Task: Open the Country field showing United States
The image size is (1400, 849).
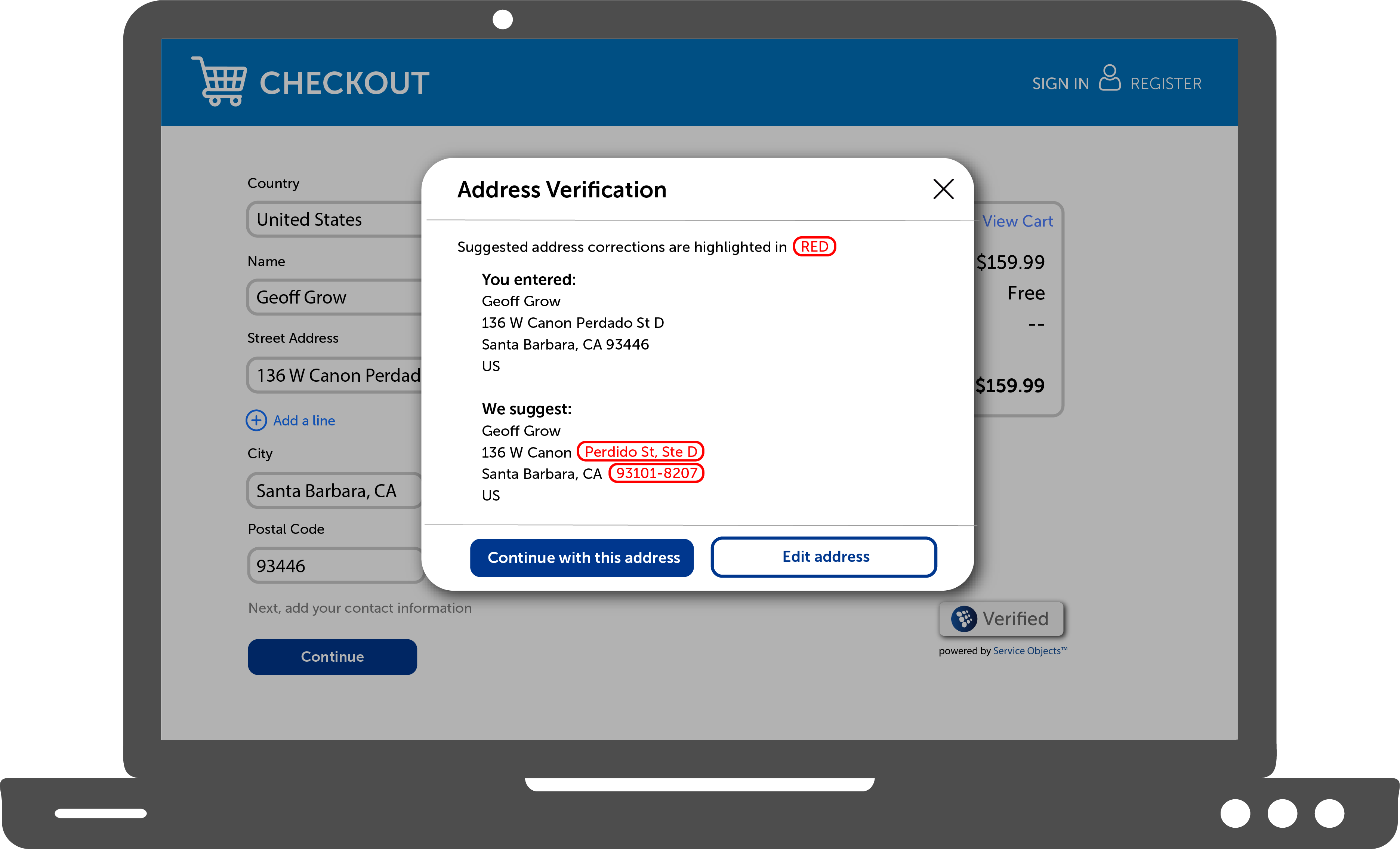Action: click(x=334, y=219)
